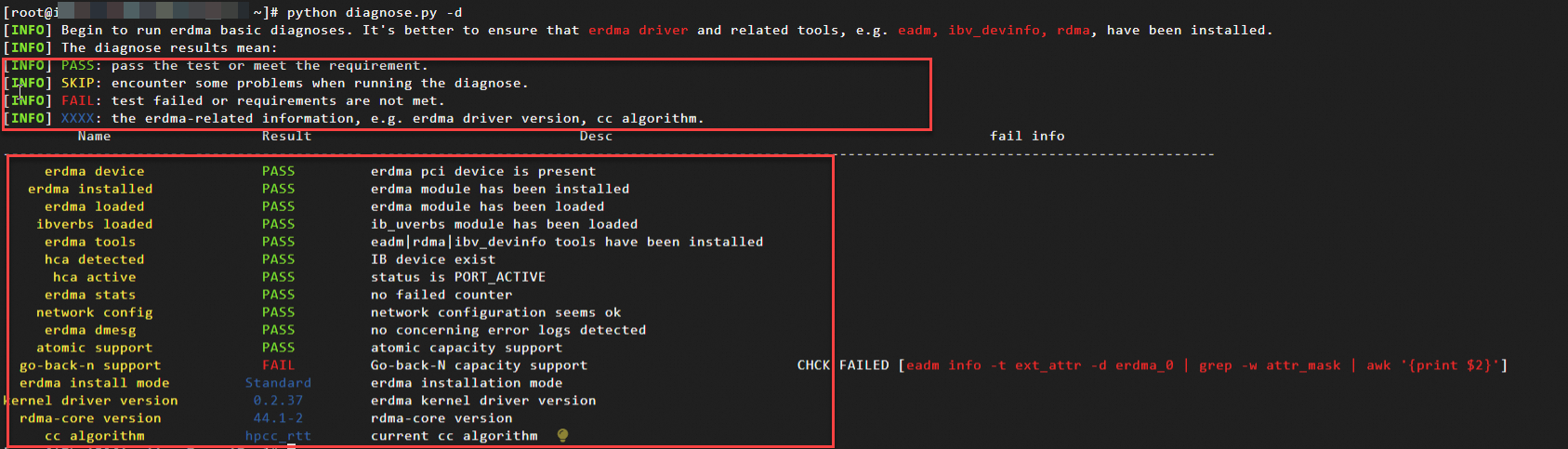Click the 'Name' column header
The width and height of the screenshot is (1568, 449).
point(95,136)
